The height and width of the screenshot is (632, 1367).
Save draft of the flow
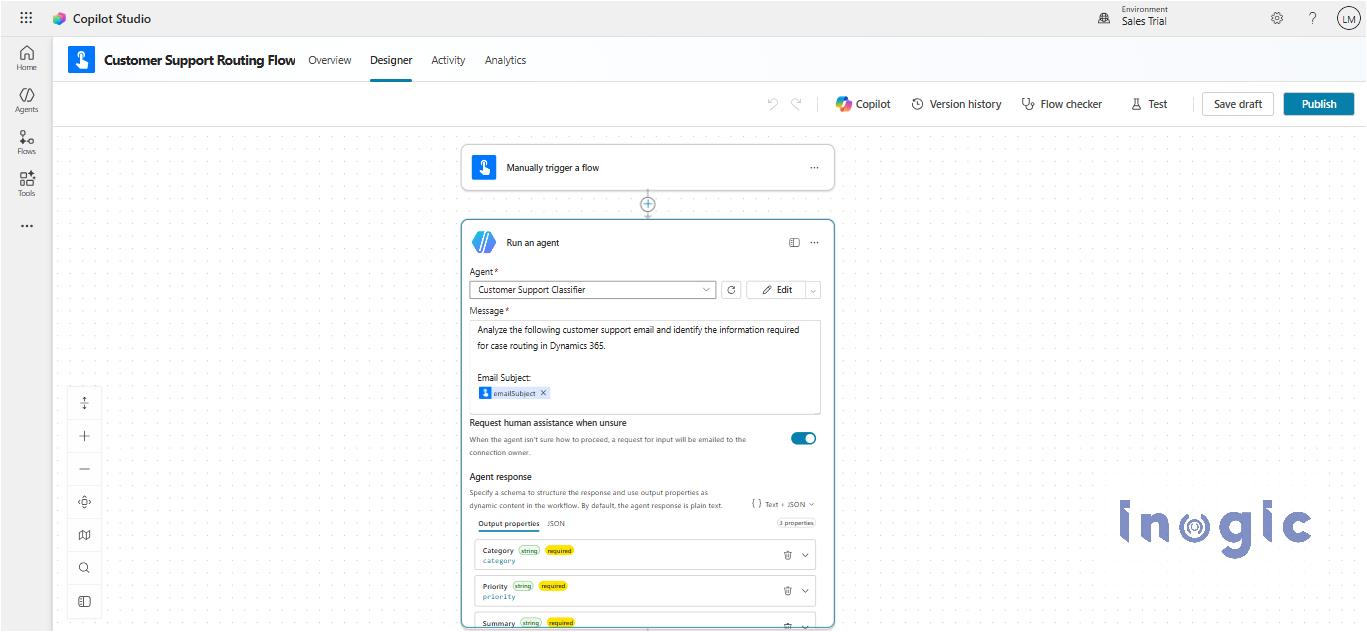(1238, 104)
